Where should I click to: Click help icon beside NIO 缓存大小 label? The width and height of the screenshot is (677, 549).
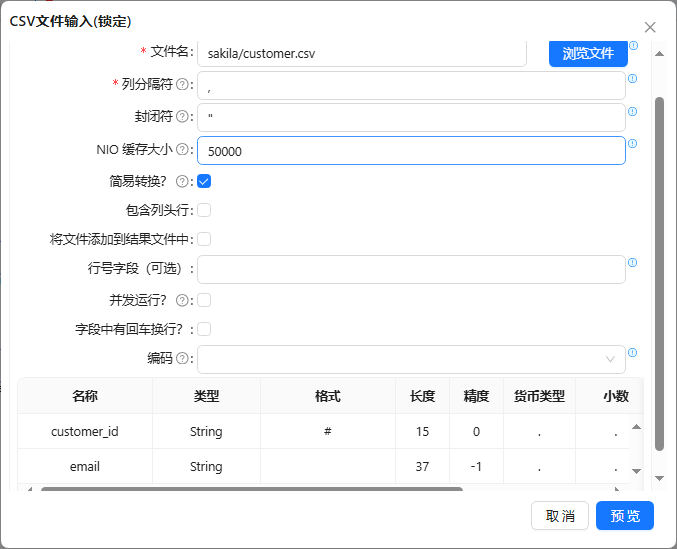[x=182, y=150]
